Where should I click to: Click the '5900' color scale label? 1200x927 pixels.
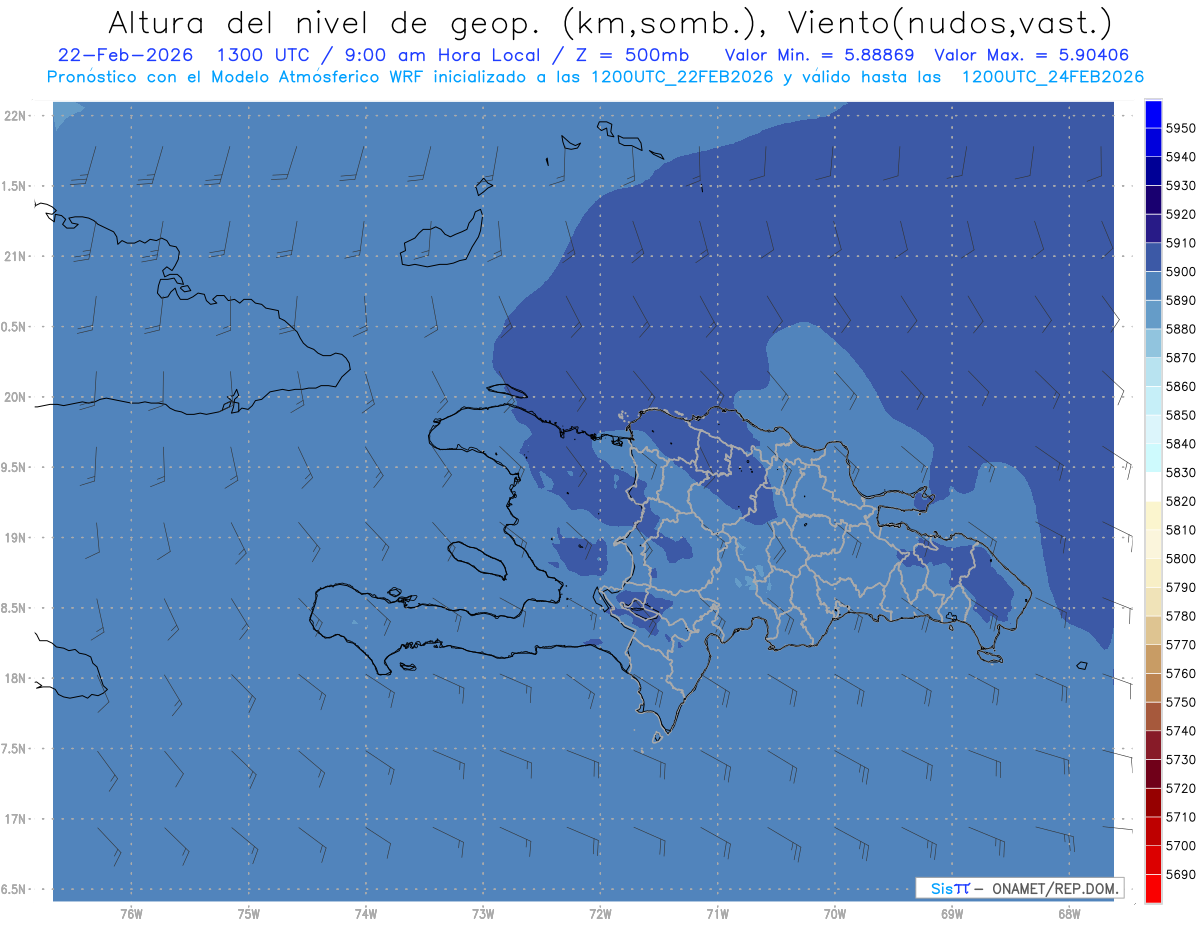tap(1180, 271)
